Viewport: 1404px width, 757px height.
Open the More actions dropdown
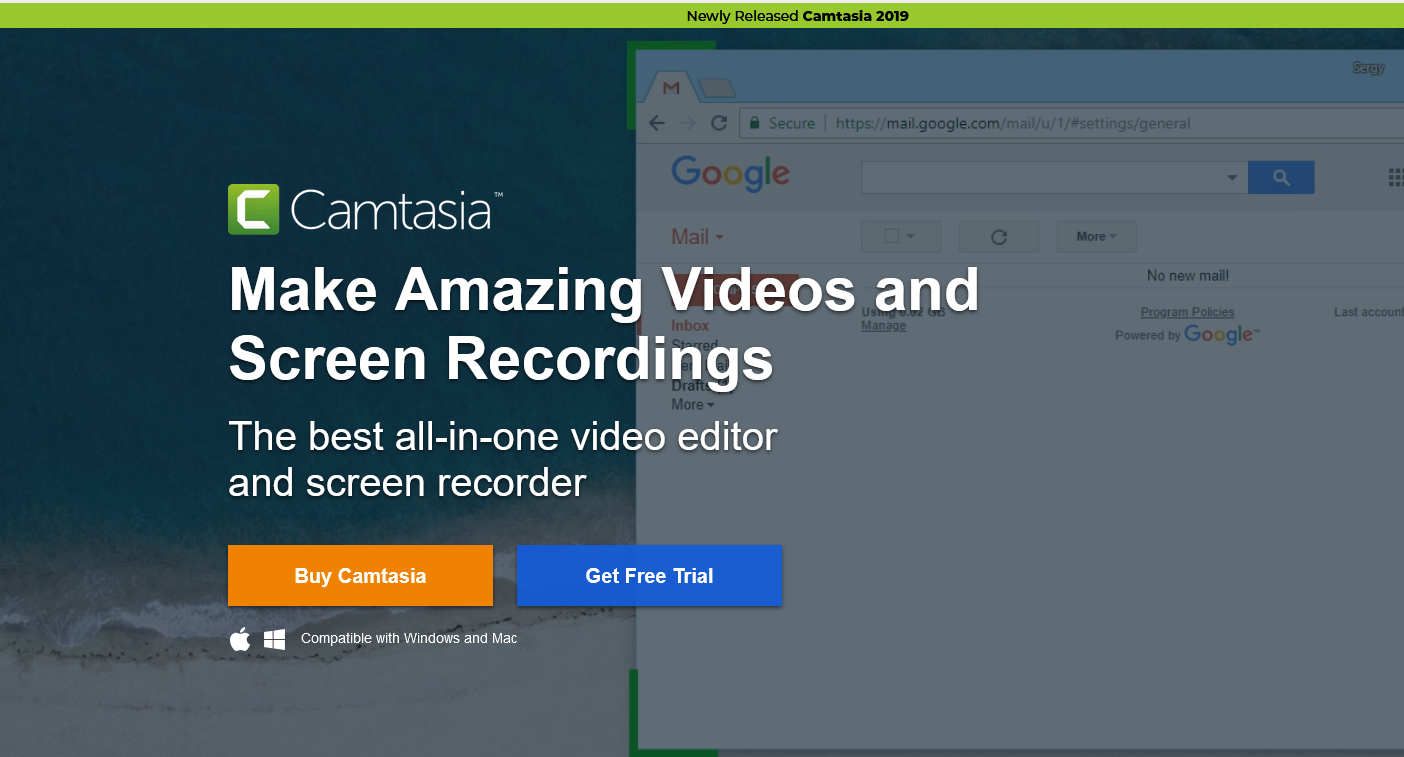pos(1097,237)
